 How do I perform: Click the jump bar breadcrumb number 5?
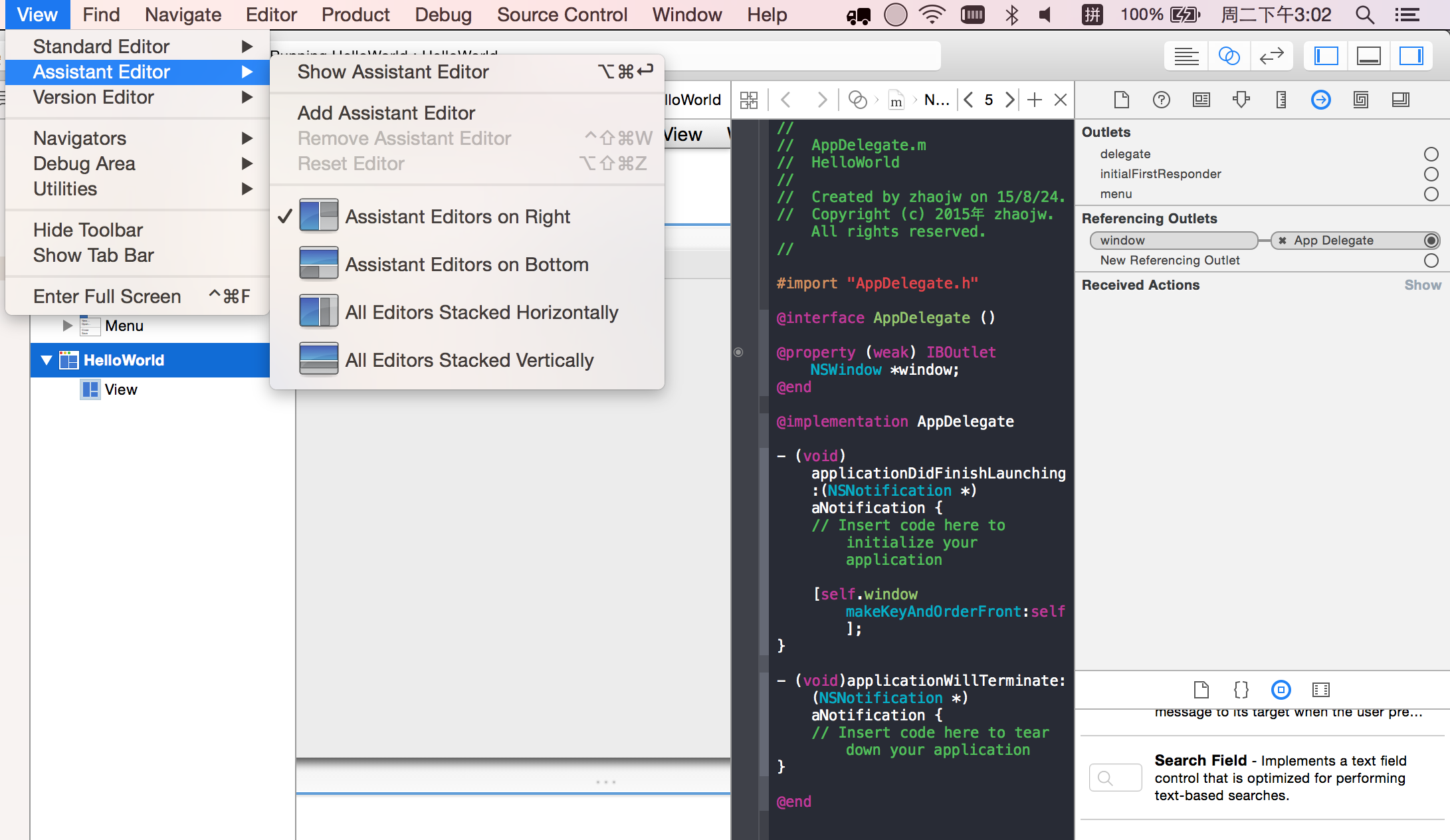[989, 99]
